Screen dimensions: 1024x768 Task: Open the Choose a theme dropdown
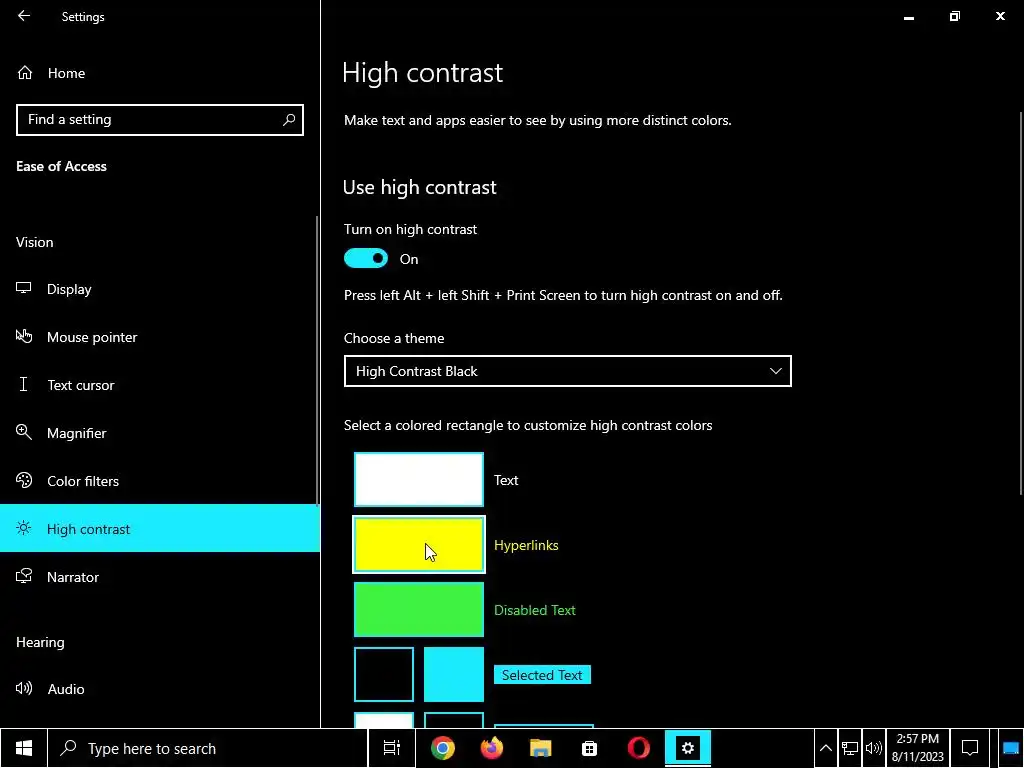pyautogui.click(x=568, y=371)
